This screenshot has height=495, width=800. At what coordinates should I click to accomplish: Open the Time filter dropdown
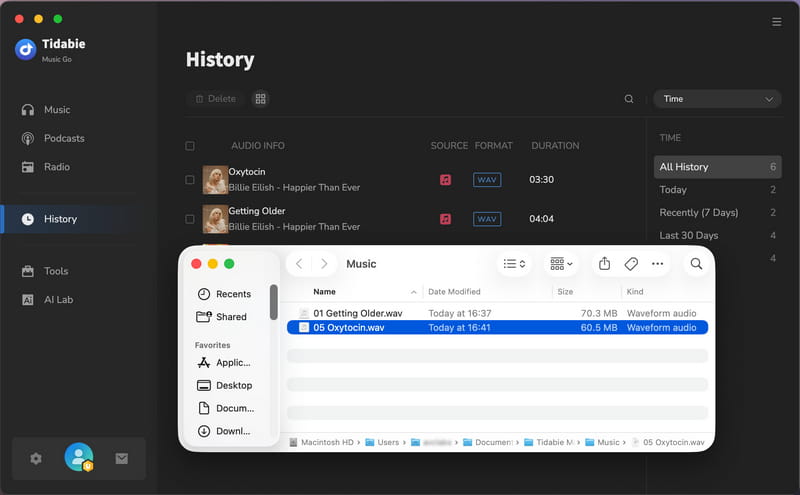[x=717, y=99]
